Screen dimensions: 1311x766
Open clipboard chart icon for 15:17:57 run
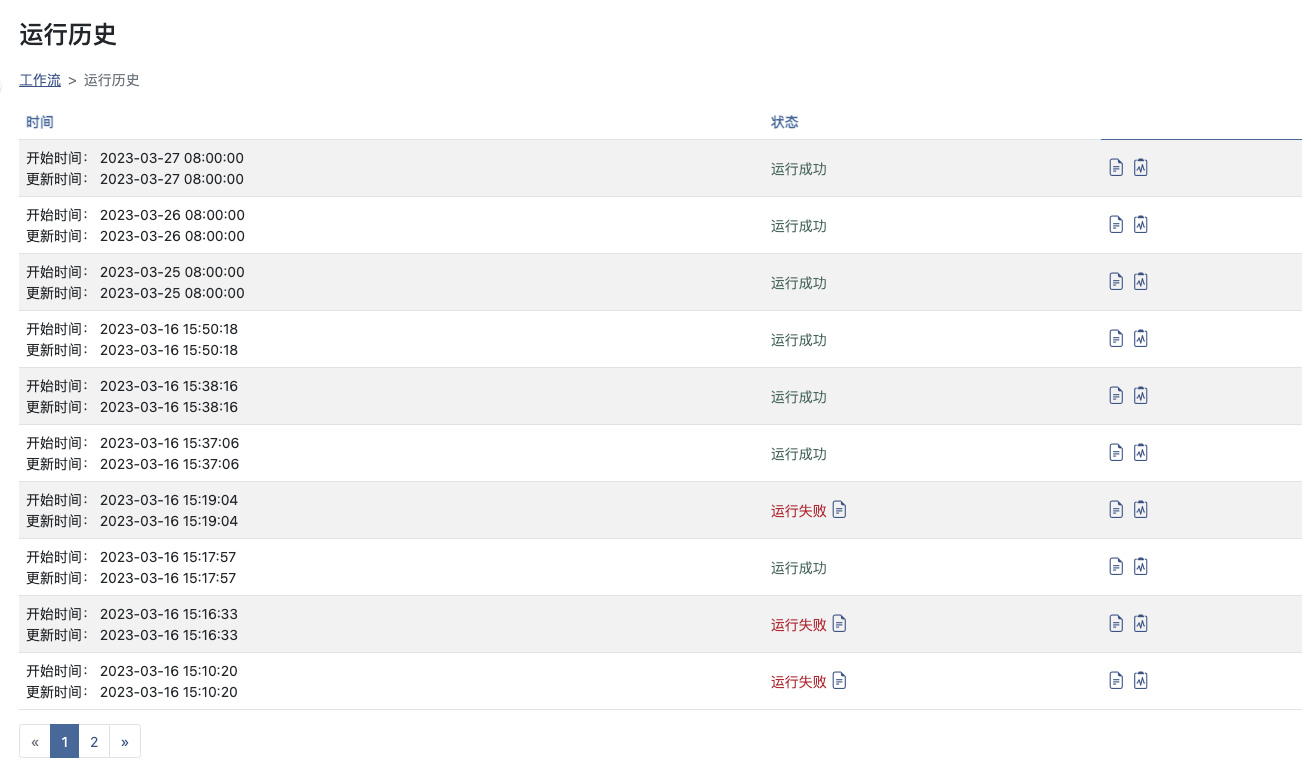click(x=1141, y=566)
